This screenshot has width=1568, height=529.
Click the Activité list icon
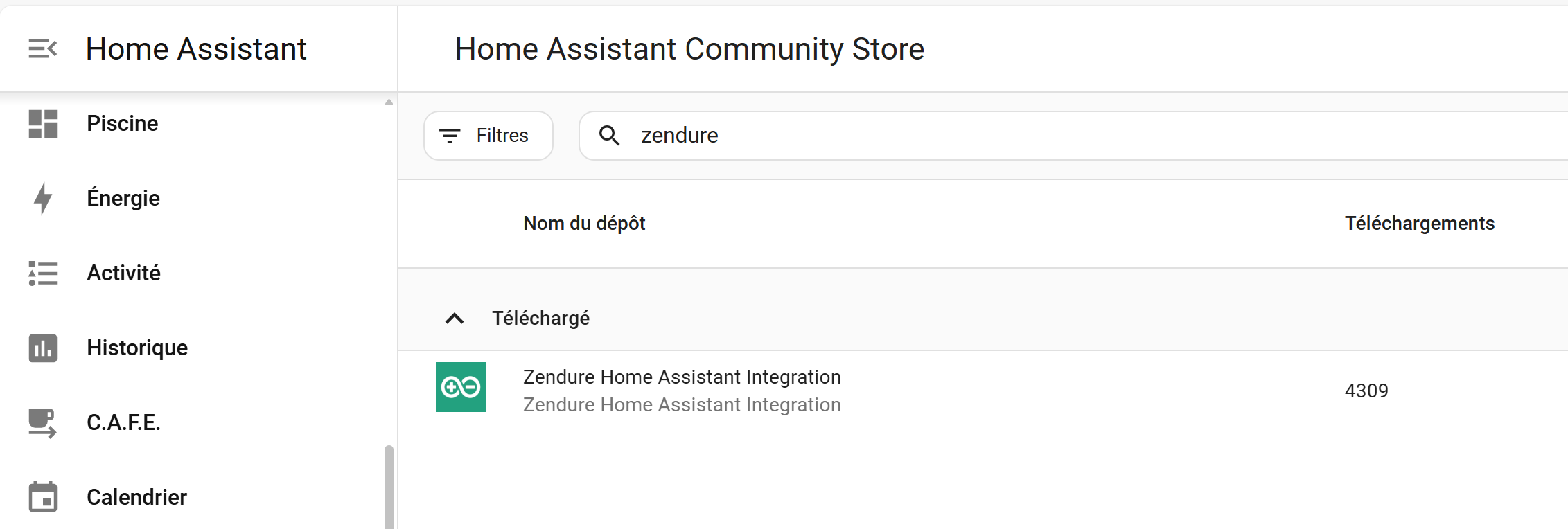43,274
